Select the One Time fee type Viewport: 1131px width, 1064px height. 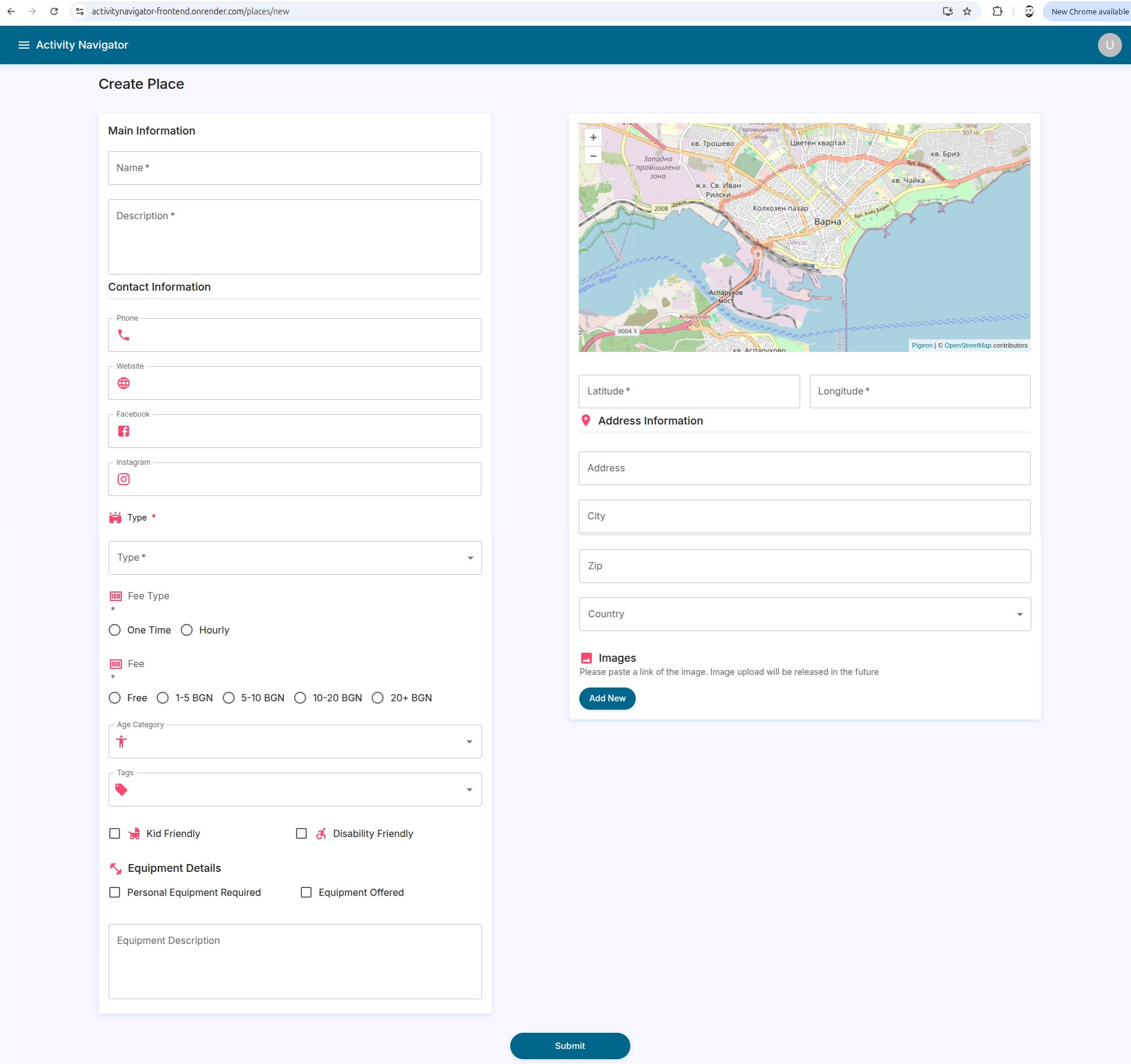115,630
